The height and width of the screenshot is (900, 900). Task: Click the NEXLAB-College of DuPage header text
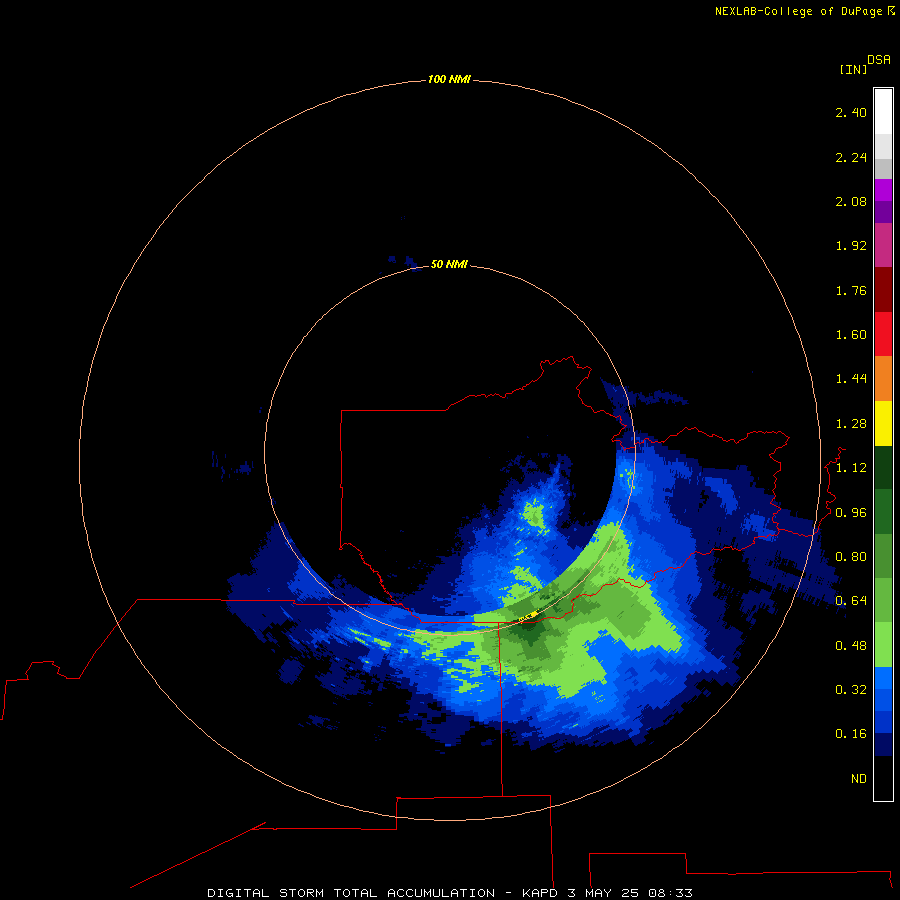805,11
